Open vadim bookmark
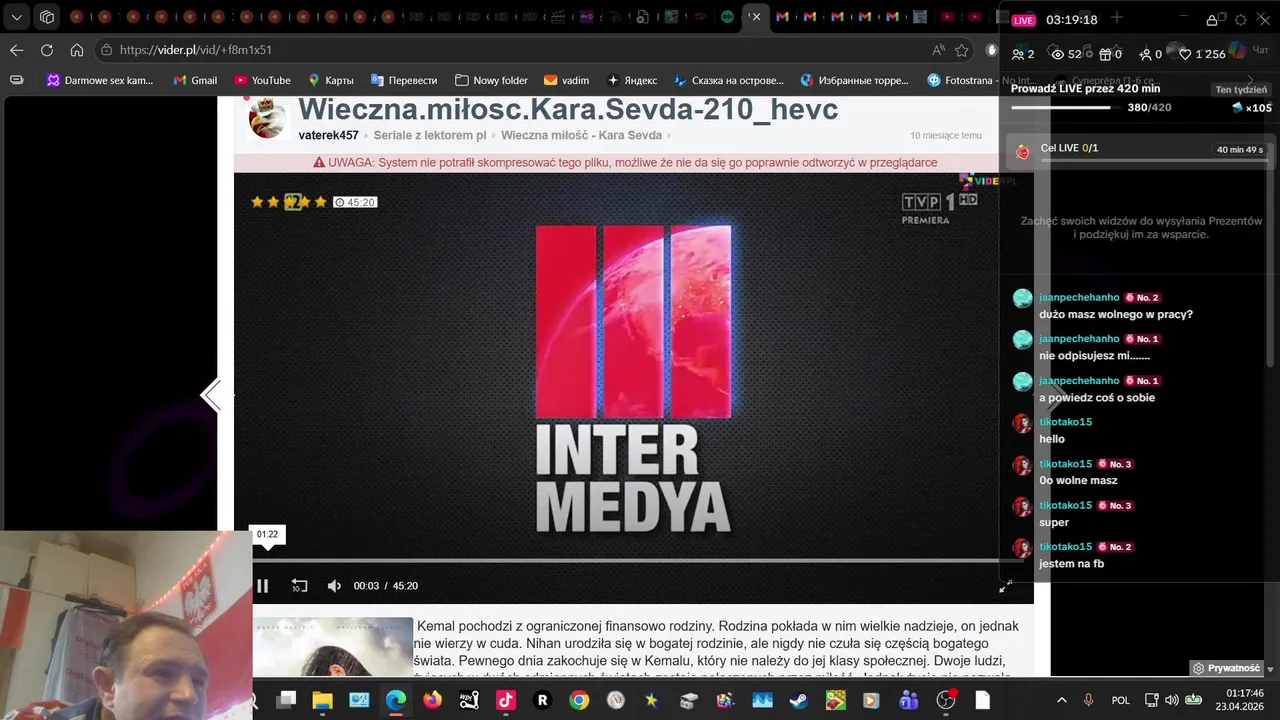 coord(566,80)
